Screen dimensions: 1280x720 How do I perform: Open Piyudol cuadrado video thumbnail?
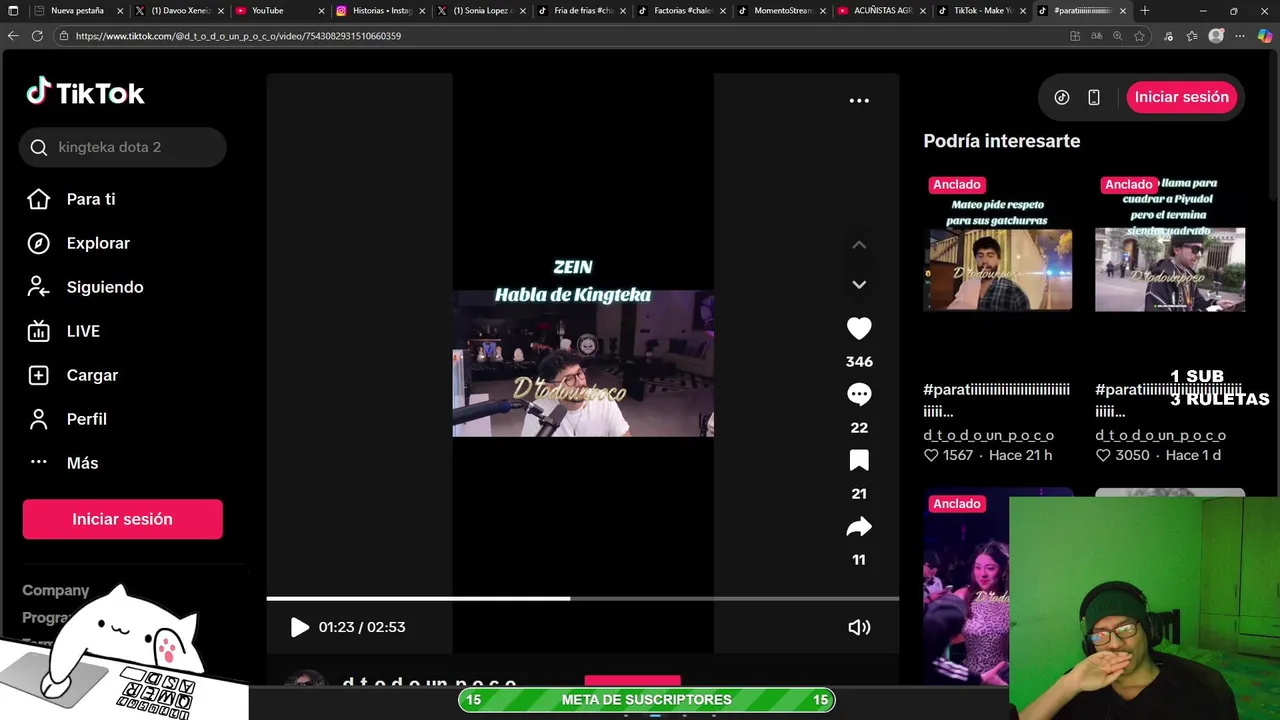point(1170,270)
